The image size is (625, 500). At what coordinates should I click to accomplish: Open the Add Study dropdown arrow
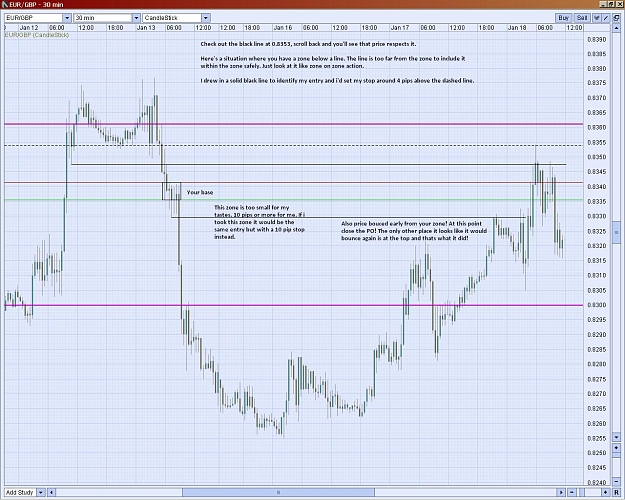[x=41, y=492]
